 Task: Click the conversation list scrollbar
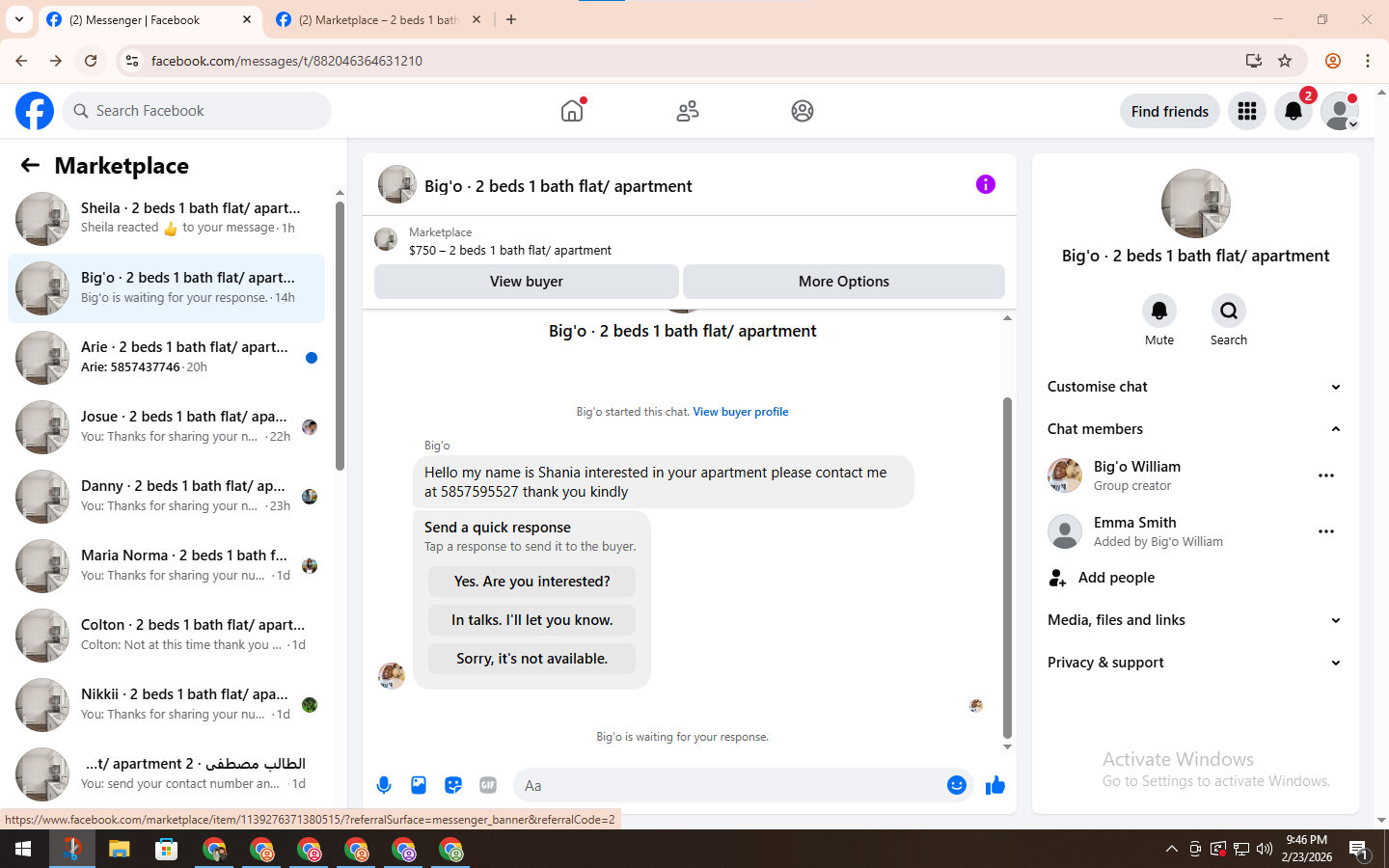[340, 336]
